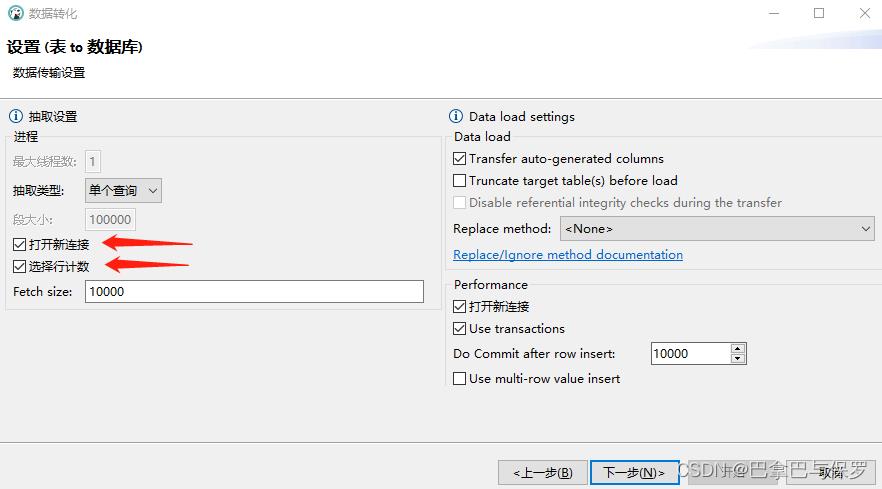This screenshot has height=489, width=882.
Task: Toggle 打开新连接 under Performance
Action: (460, 307)
